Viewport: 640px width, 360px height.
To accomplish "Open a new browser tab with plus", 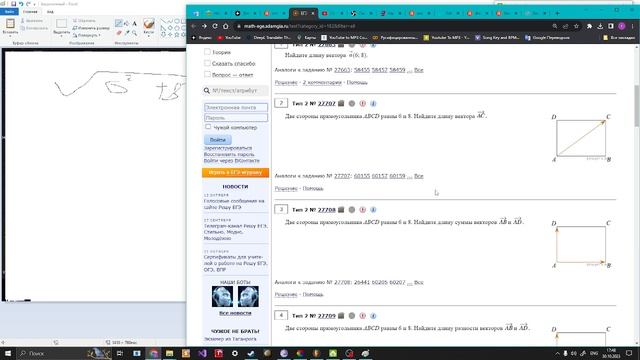I will pos(557,13).
